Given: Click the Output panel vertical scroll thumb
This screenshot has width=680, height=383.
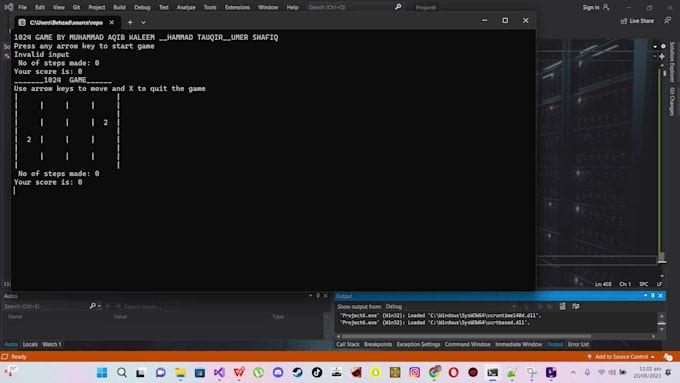Looking at the screenshot, I should click(x=661, y=323).
